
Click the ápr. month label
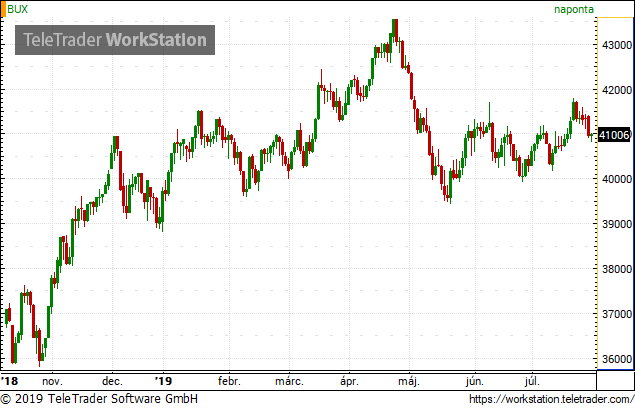pyautogui.click(x=349, y=382)
